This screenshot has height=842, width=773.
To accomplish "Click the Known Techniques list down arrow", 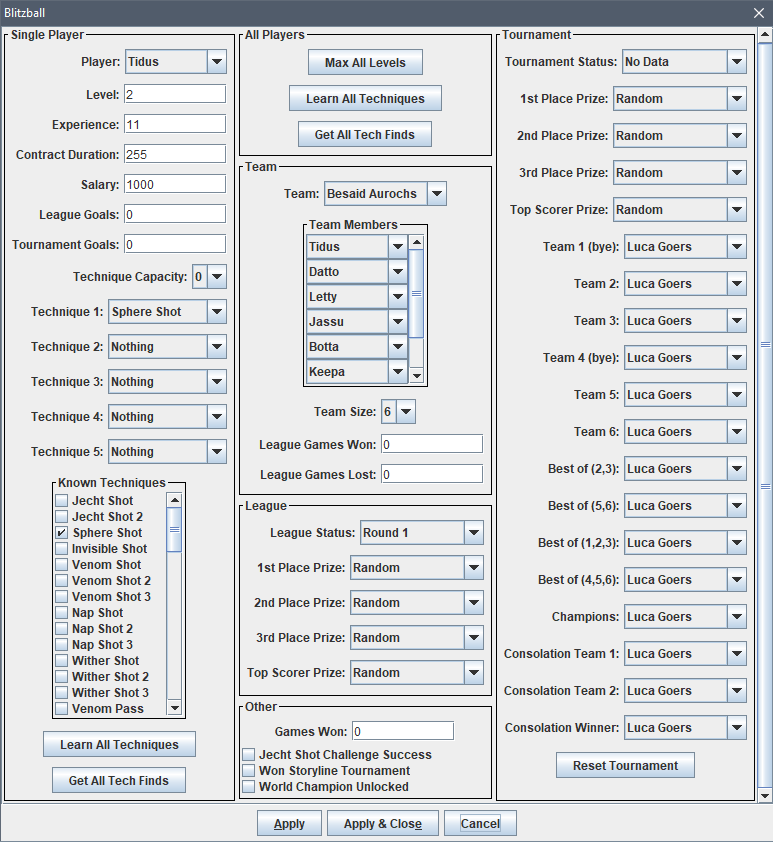I will (x=174, y=707).
